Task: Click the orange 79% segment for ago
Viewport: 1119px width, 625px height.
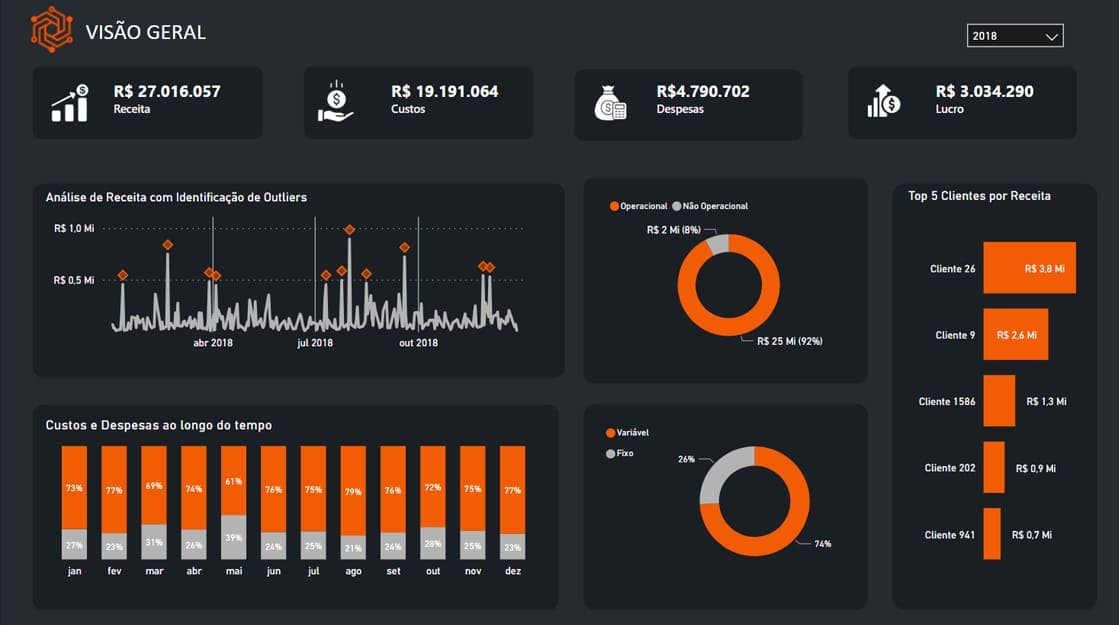Action: (353, 491)
